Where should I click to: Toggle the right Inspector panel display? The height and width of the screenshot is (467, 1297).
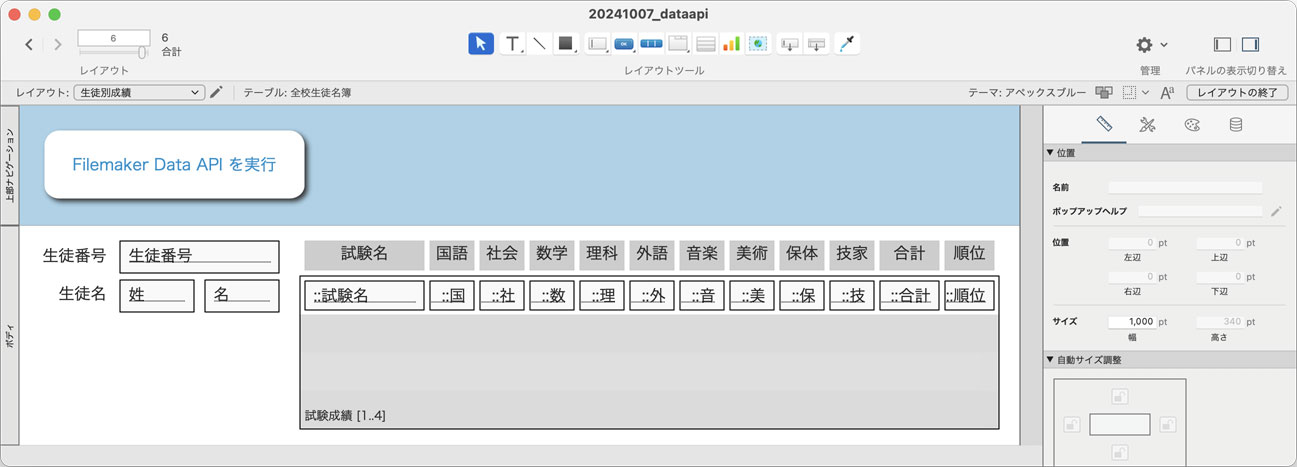(1250, 44)
